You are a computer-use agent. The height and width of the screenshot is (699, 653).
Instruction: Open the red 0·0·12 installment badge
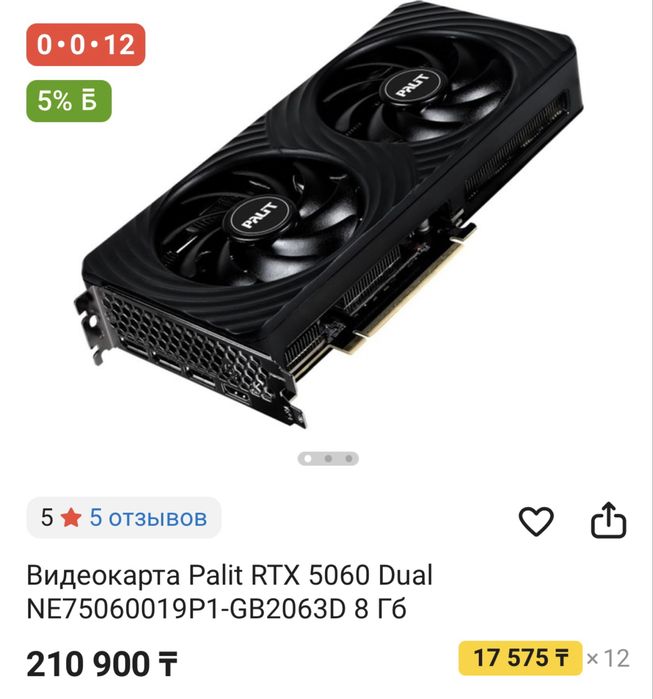tap(86, 45)
